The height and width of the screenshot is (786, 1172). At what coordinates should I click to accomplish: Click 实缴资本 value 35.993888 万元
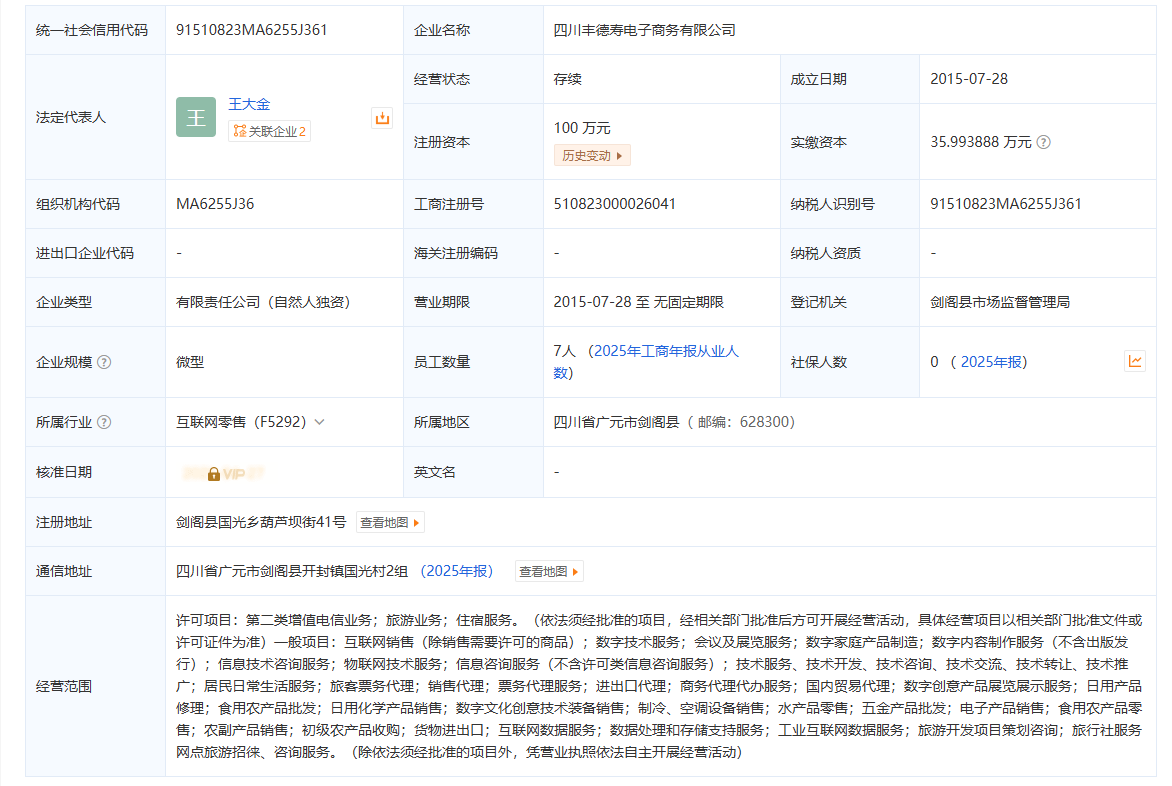pos(980,142)
